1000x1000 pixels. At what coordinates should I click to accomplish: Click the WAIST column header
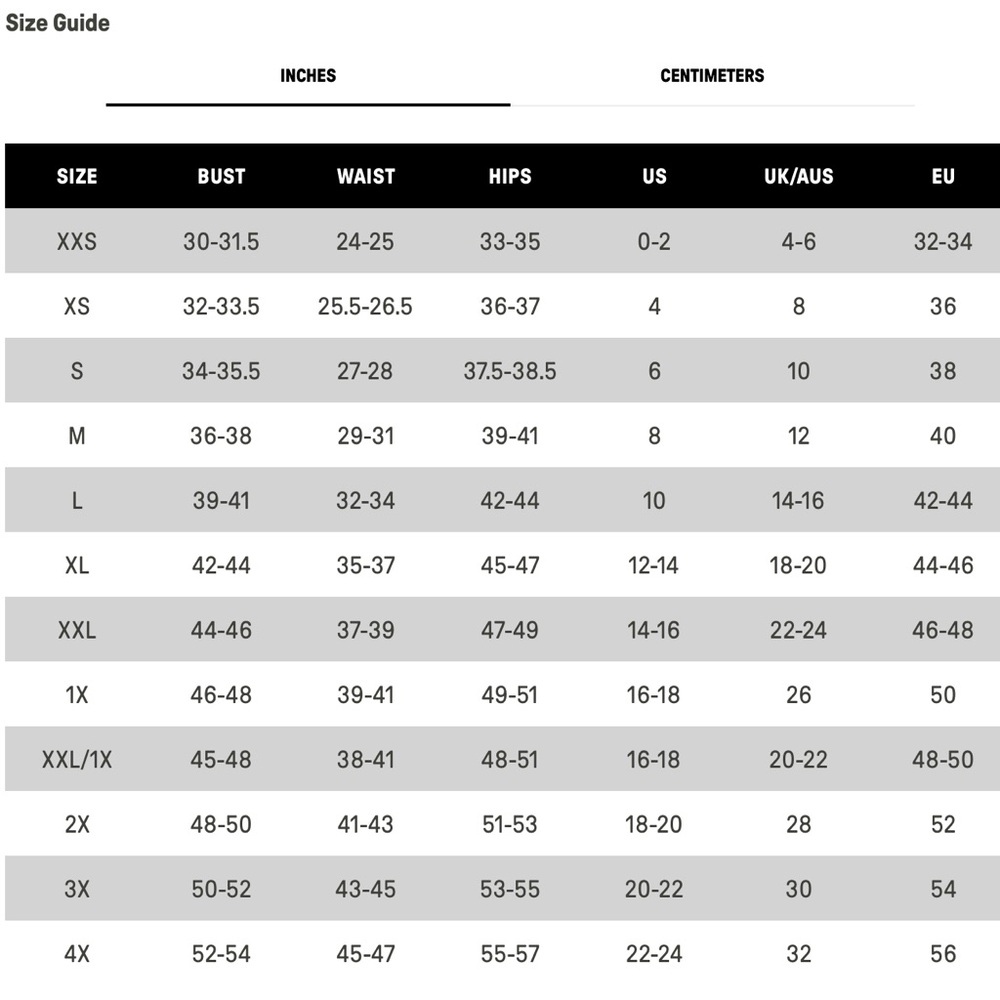(x=365, y=177)
